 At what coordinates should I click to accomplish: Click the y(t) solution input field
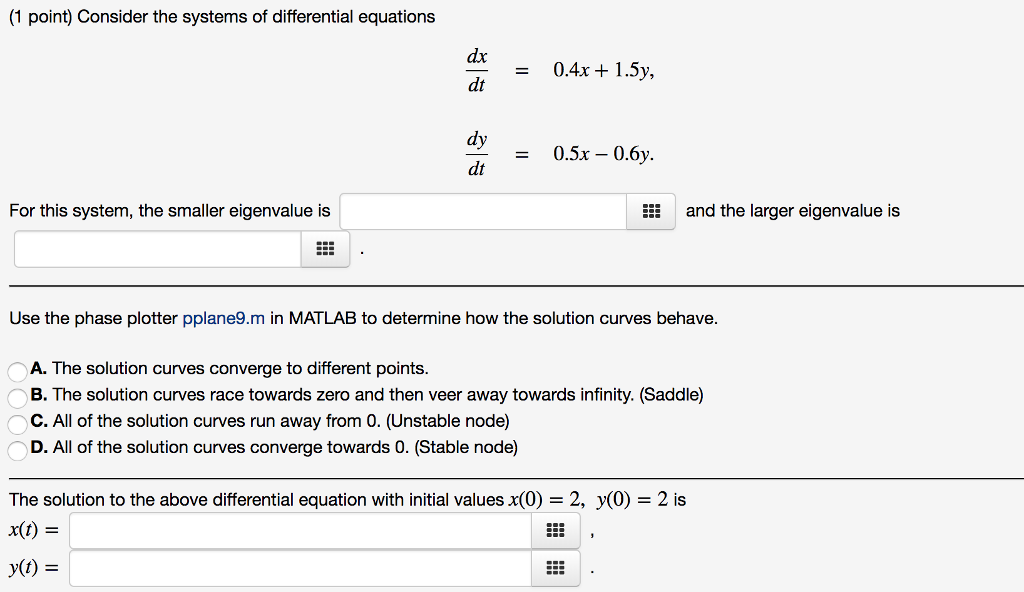point(300,567)
